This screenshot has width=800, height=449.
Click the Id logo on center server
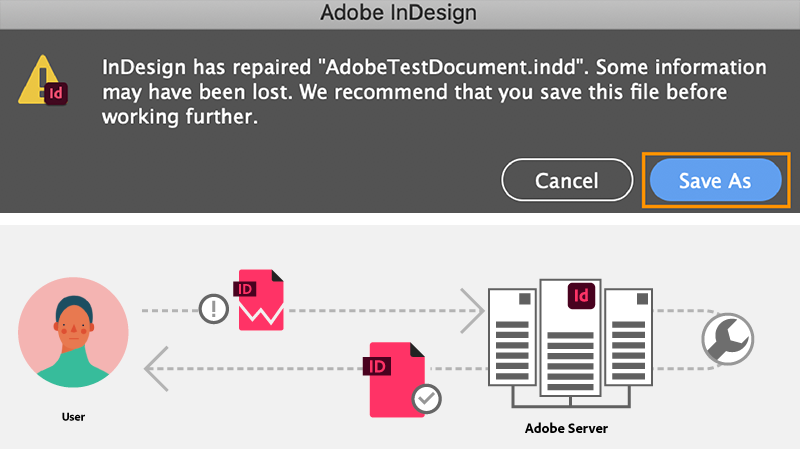(581, 296)
